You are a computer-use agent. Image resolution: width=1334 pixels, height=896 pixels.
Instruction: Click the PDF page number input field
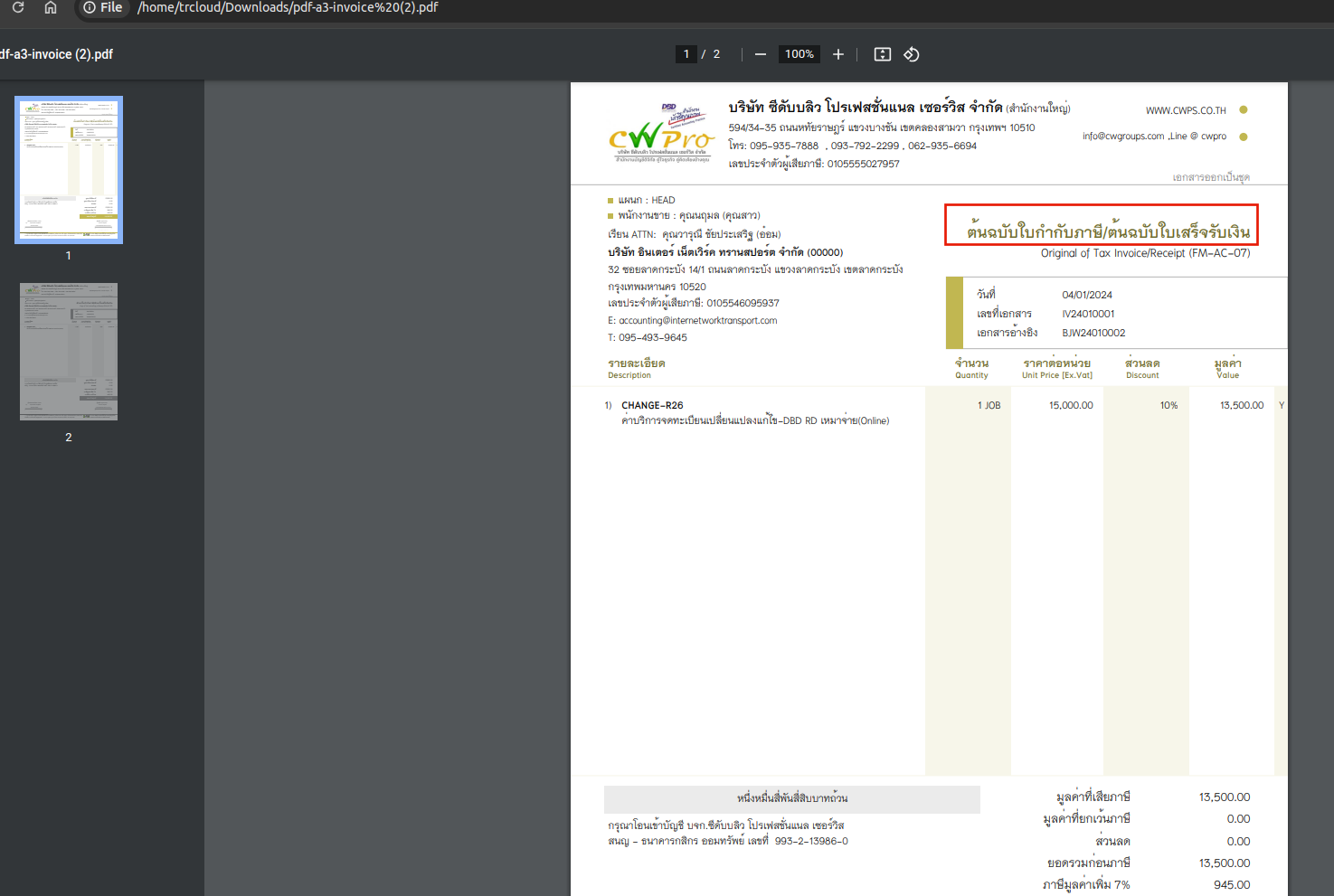(x=686, y=54)
